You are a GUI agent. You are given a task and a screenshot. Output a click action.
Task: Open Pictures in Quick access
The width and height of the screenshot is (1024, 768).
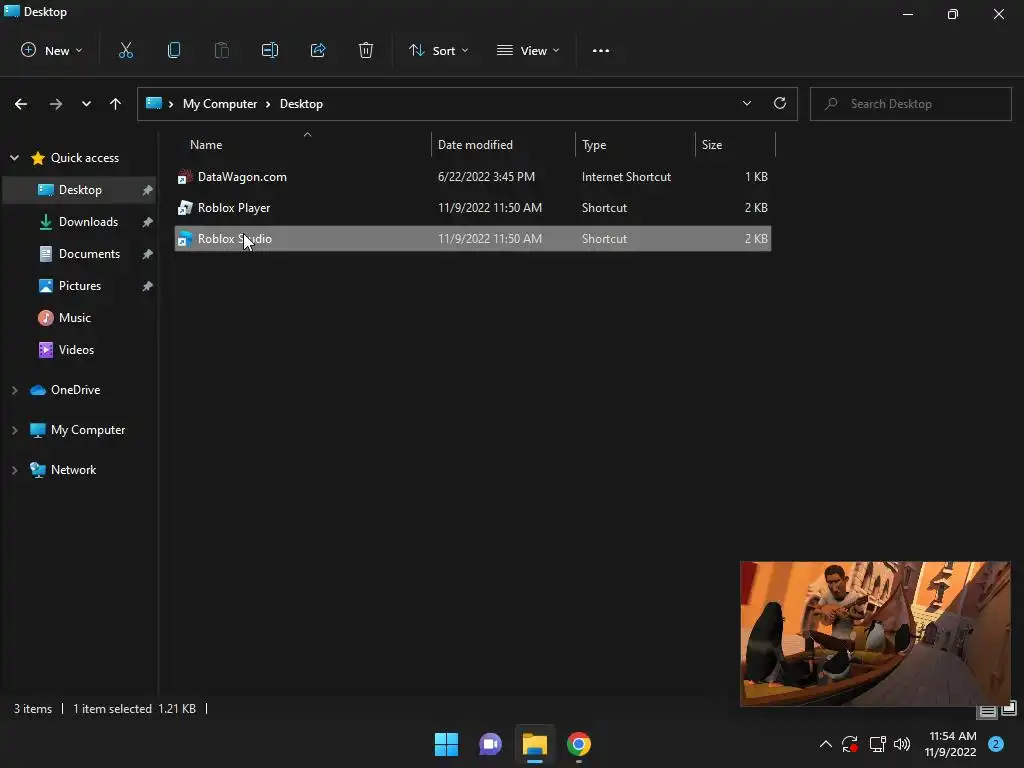80,286
